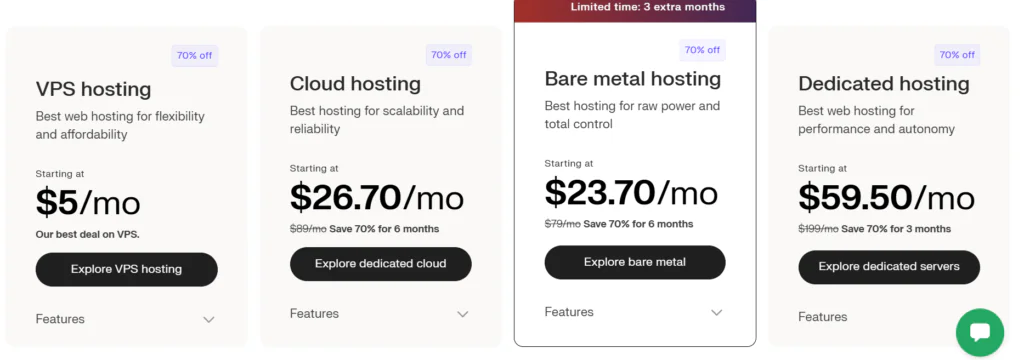This screenshot has width=1024, height=360.
Task: Click Explore dedicated servers button
Action: pos(889,267)
